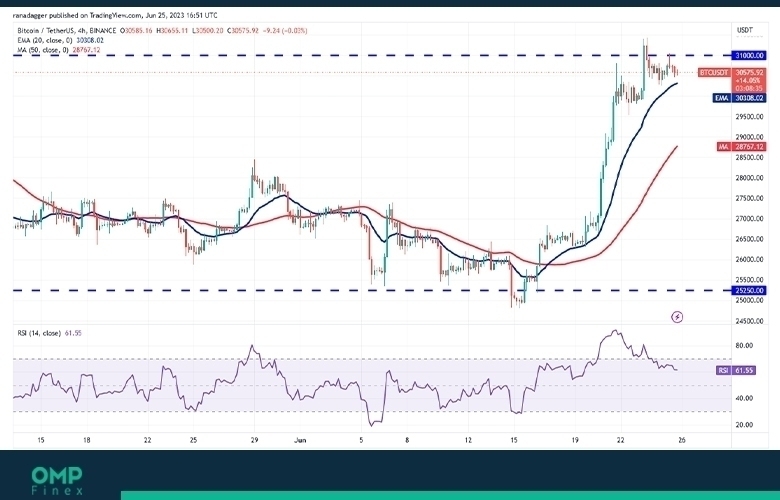The width and height of the screenshot is (780, 500).
Task: Click the 18 date label on the time axis
Action: [x=87, y=440]
